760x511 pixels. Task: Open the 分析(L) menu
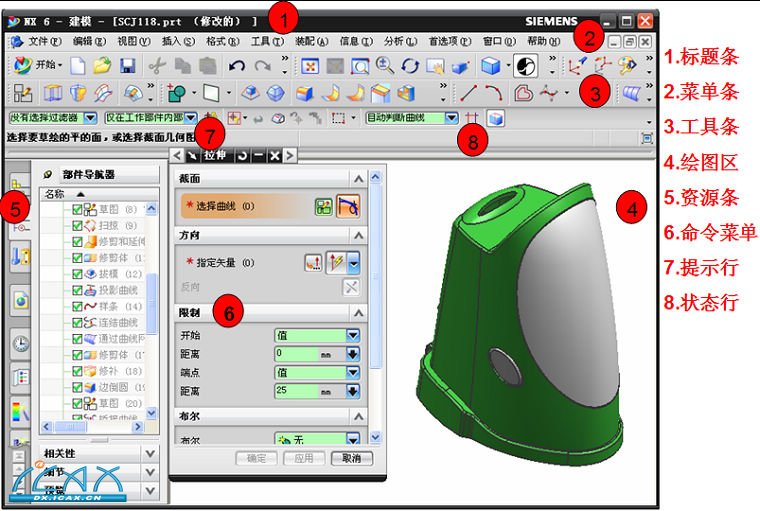tap(400, 42)
